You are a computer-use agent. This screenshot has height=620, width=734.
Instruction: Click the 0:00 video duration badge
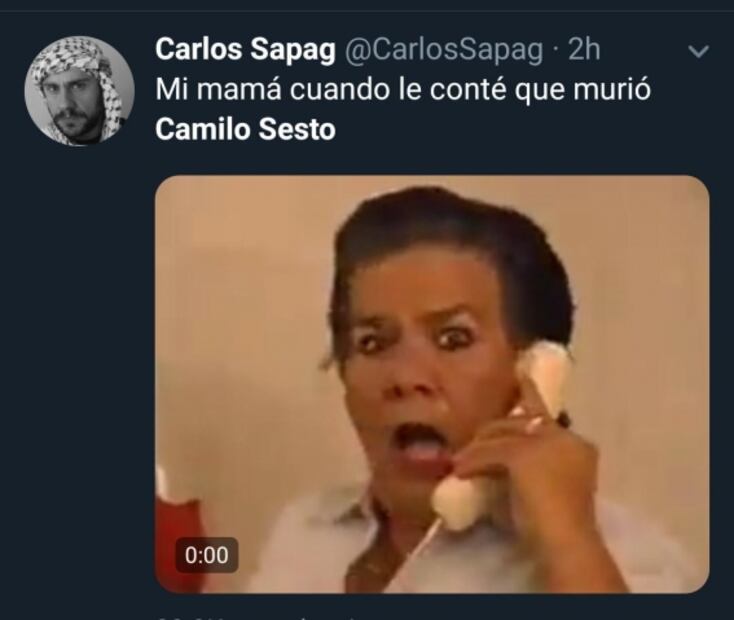point(206,555)
